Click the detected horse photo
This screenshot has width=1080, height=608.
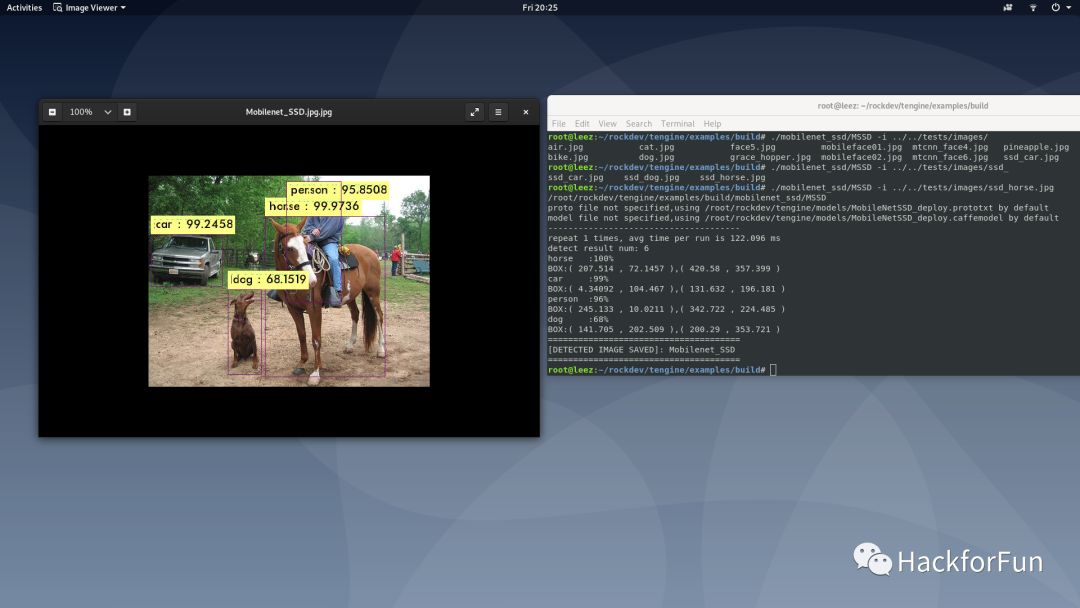click(289, 281)
